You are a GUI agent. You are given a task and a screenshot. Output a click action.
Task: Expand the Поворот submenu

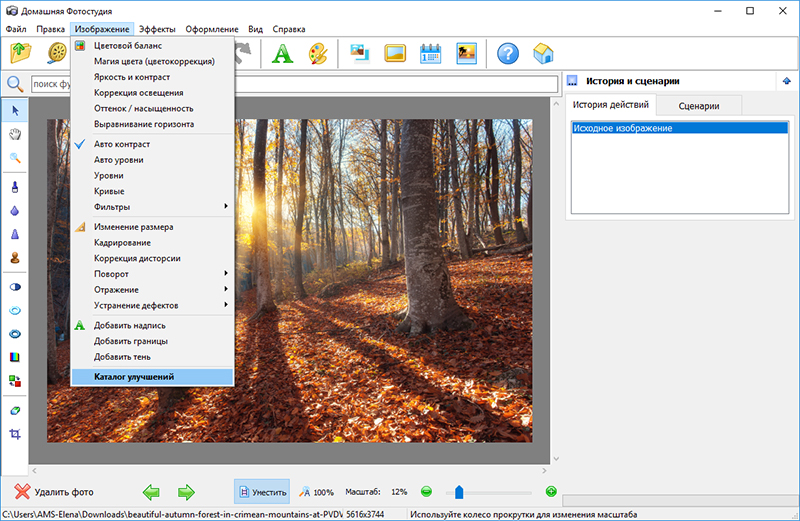point(152,274)
